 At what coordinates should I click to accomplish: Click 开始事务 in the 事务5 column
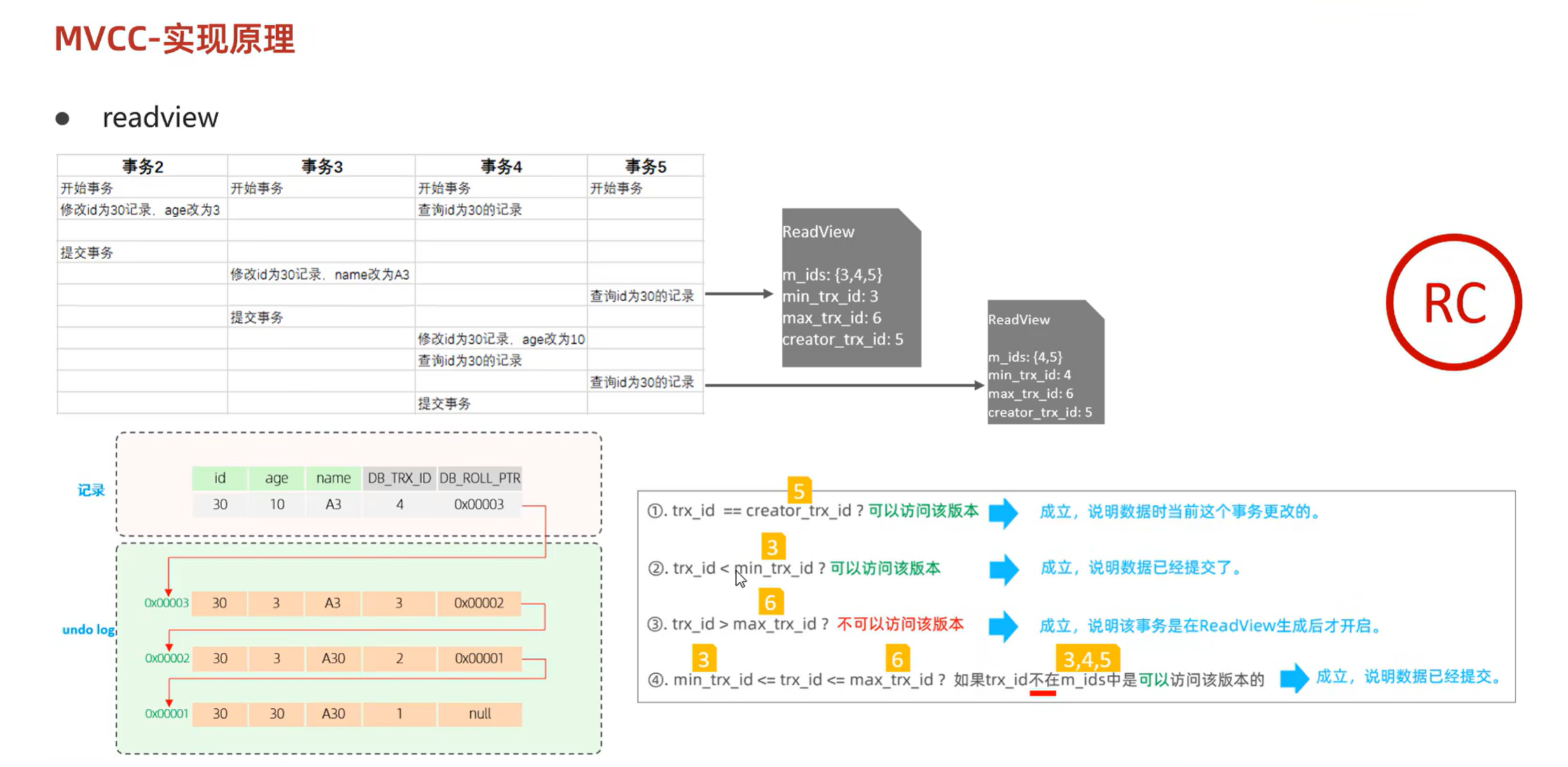coord(617,188)
